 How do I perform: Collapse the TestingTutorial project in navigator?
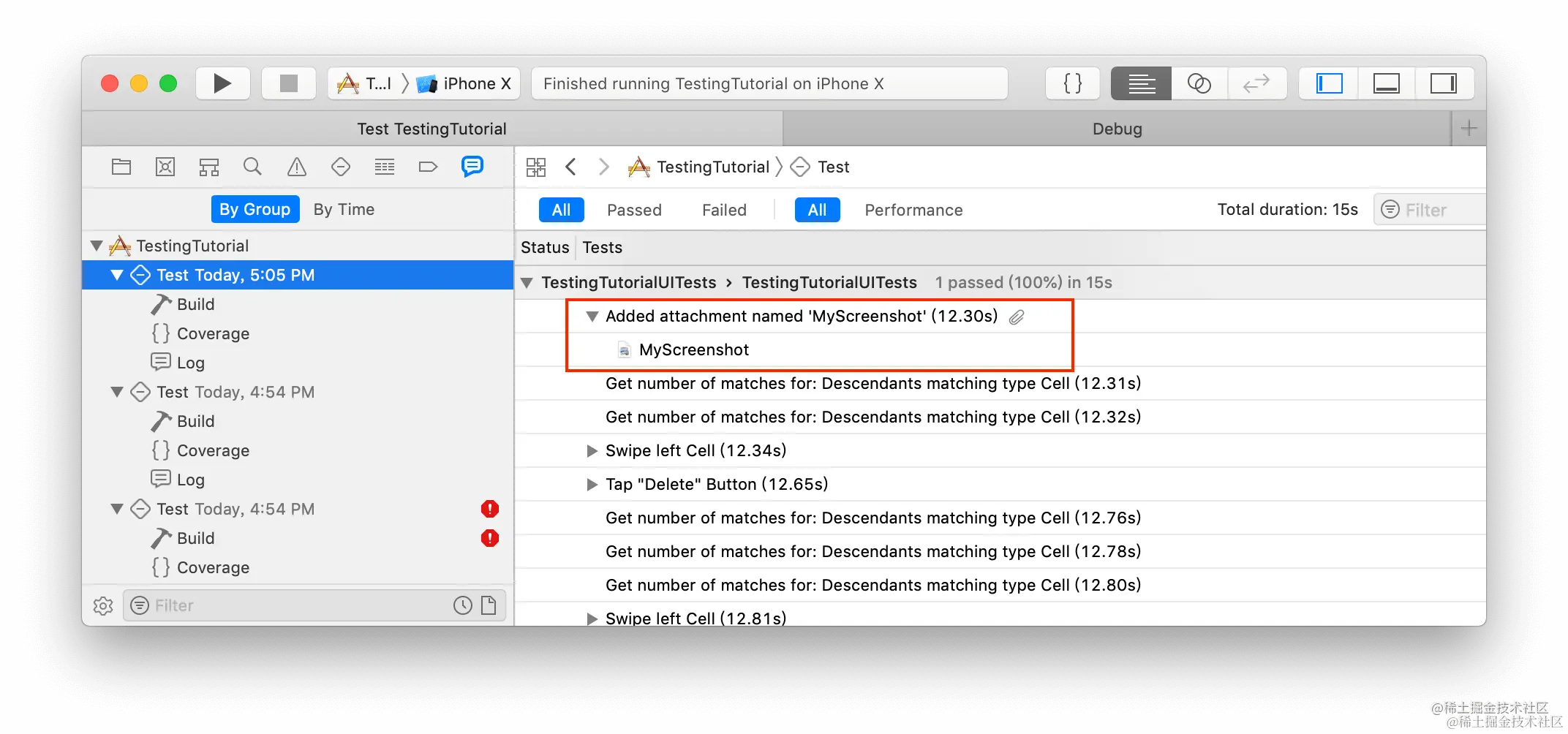pos(97,246)
